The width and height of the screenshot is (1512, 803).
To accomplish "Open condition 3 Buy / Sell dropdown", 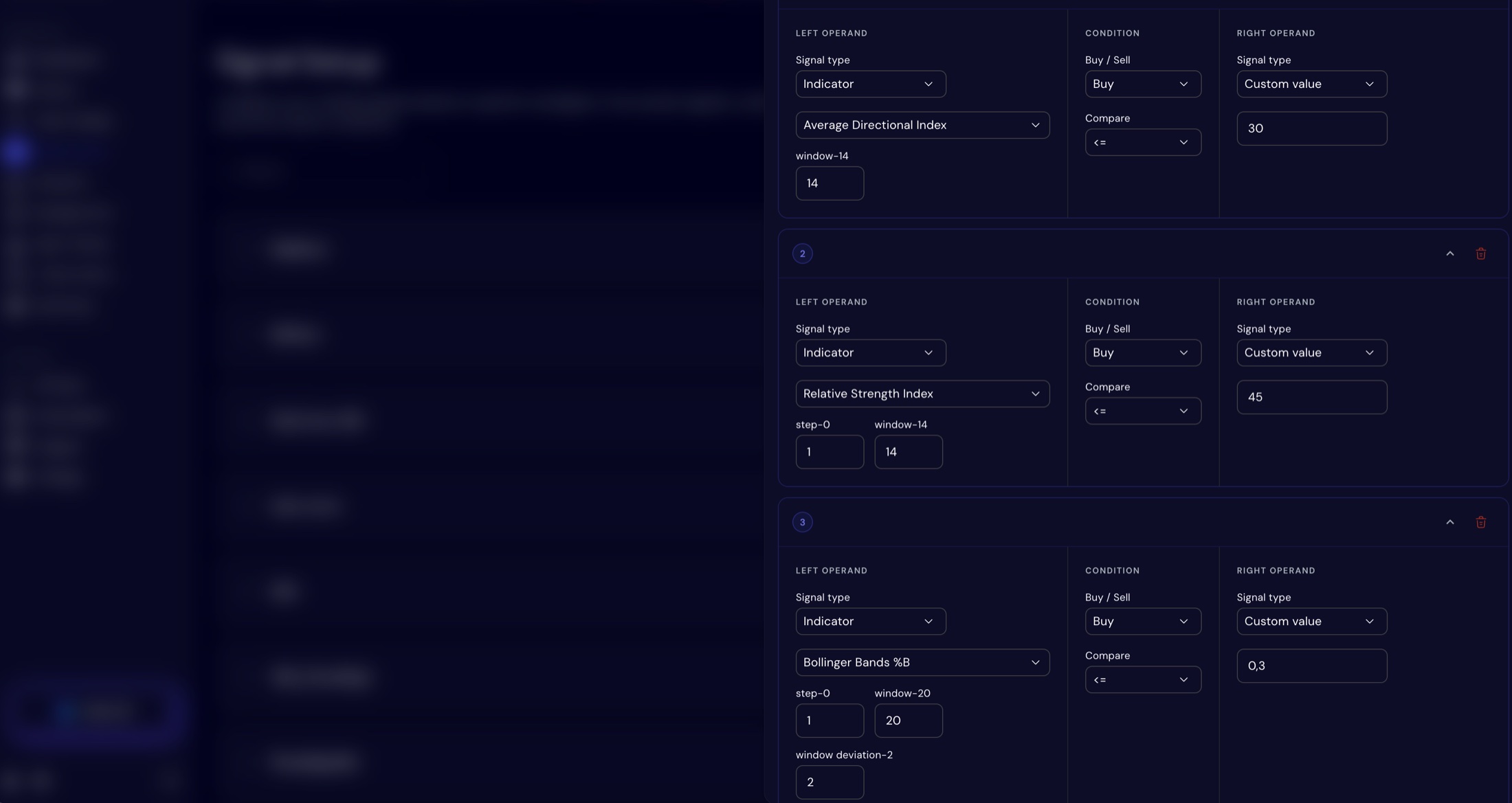I will point(1143,621).
